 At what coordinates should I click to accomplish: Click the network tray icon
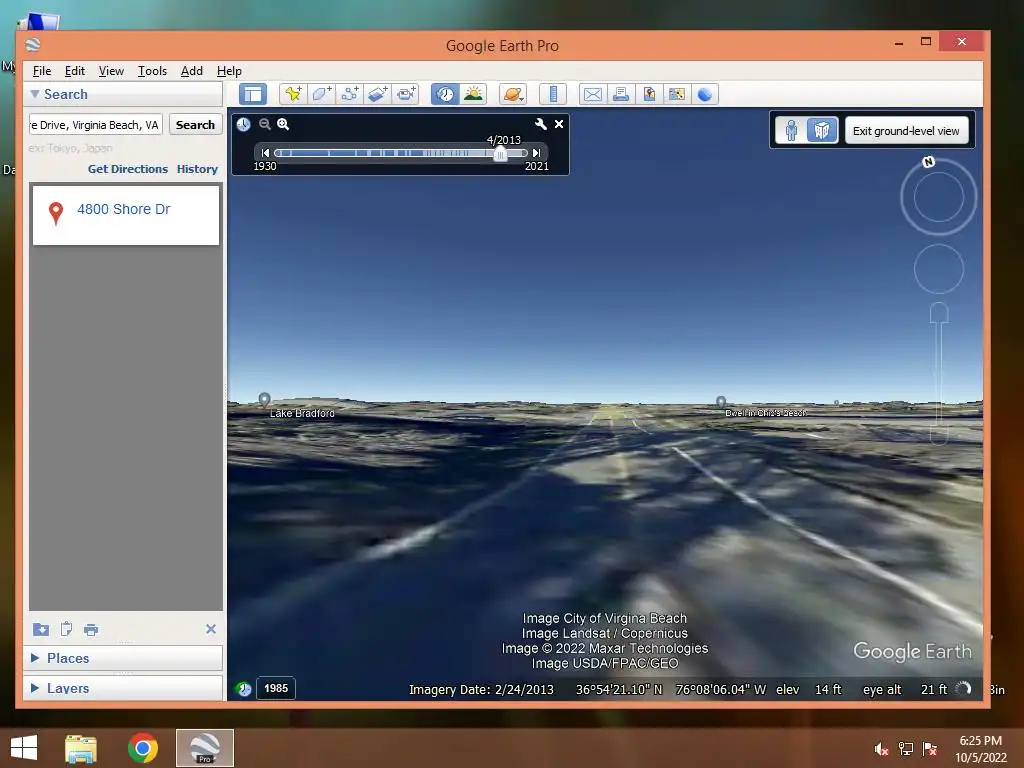905,748
